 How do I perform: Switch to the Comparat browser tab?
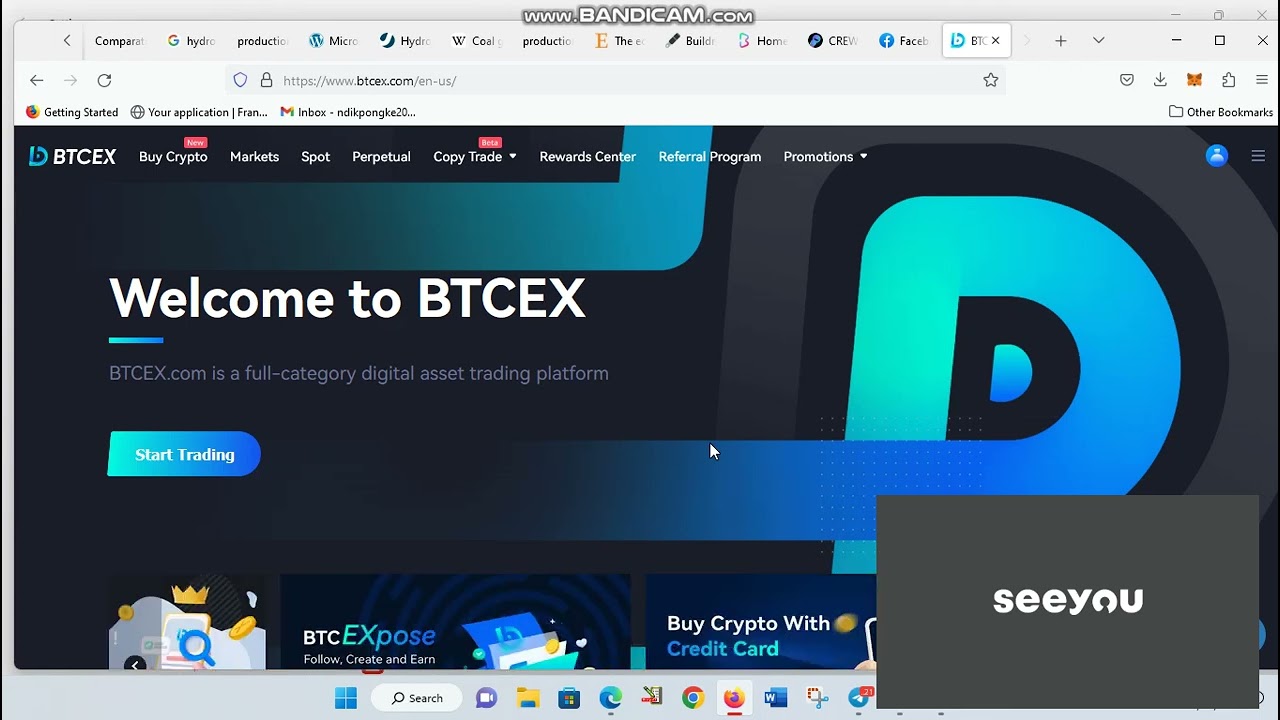pos(119,41)
